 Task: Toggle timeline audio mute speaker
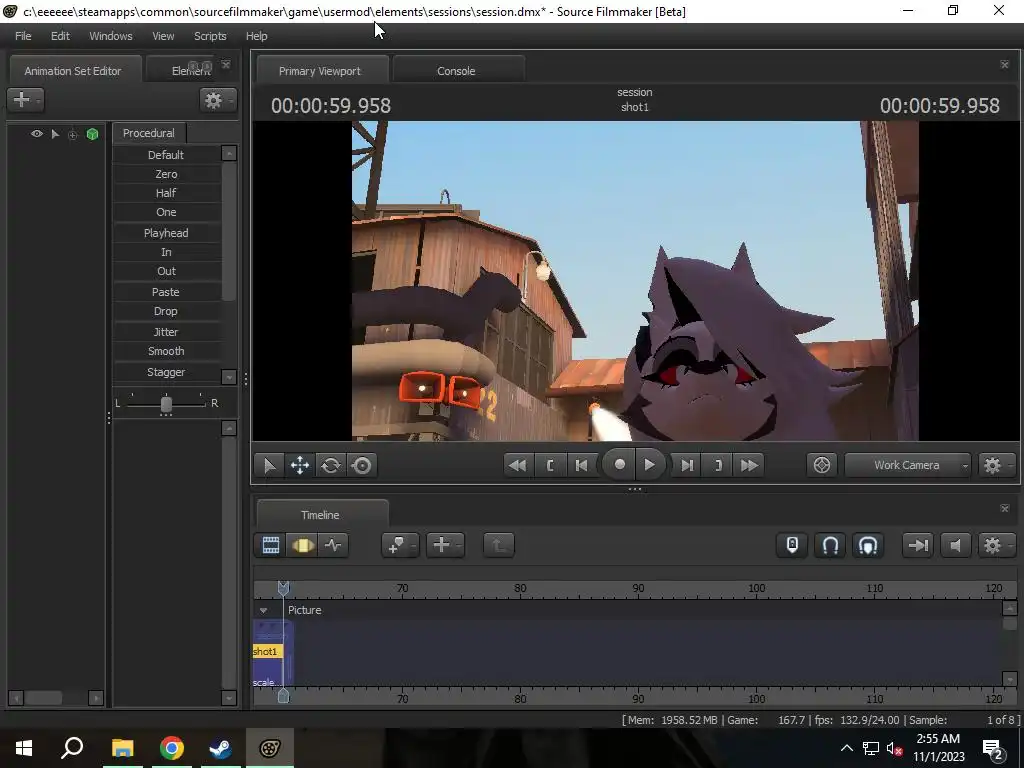pyautogui.click(x=955, y=545)
